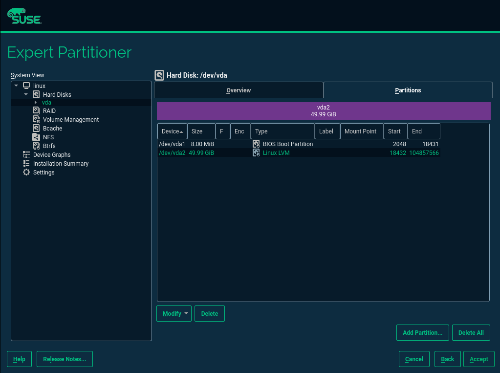Click the Bcache icon in the tree
This screenshot has width=500, height=373.
click(36, 128)
